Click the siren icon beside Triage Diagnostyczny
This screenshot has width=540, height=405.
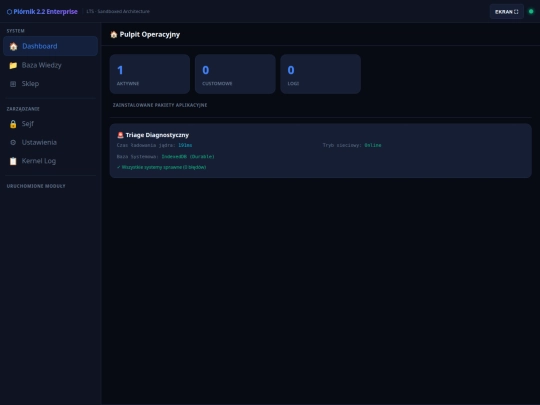coord(120,135)
